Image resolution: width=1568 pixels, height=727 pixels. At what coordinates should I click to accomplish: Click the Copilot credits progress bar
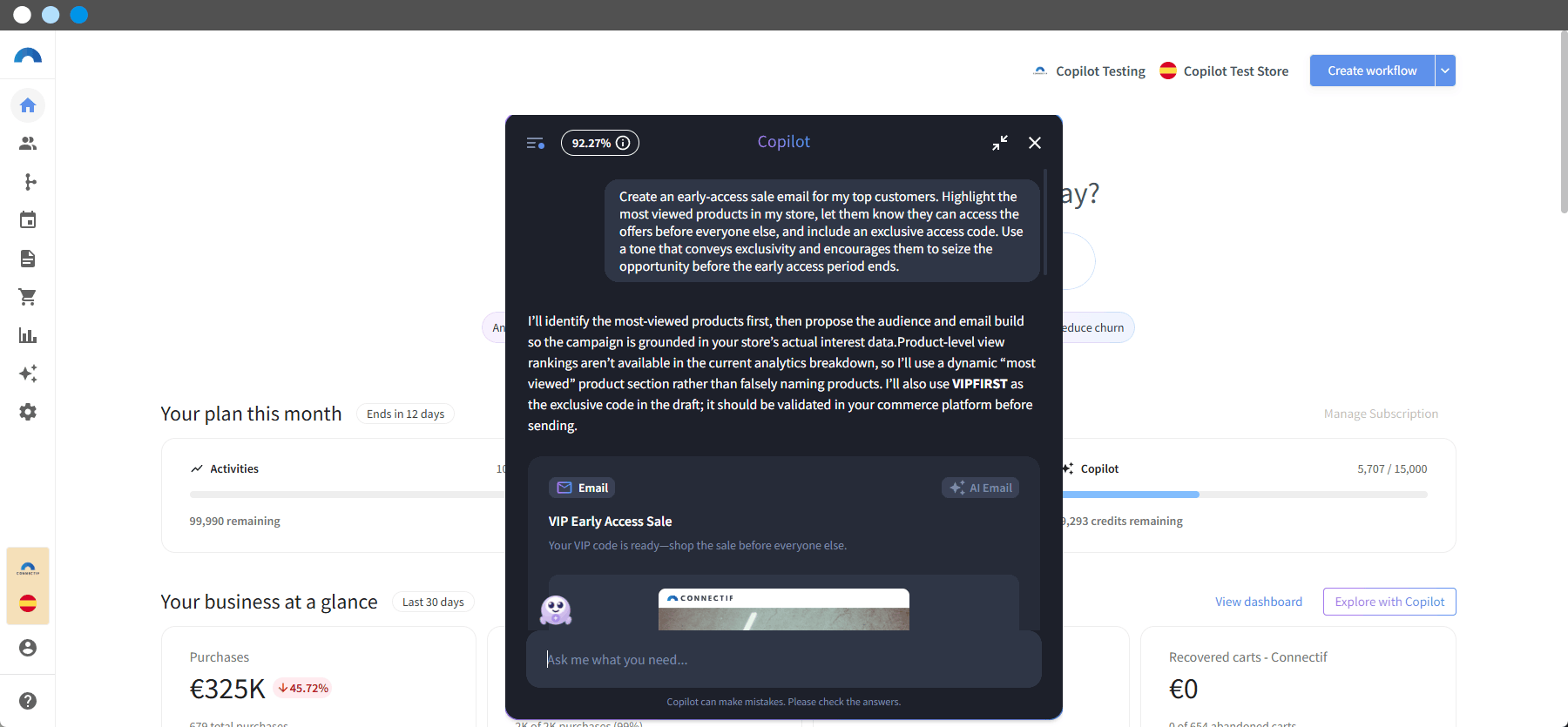(1244, 495)
